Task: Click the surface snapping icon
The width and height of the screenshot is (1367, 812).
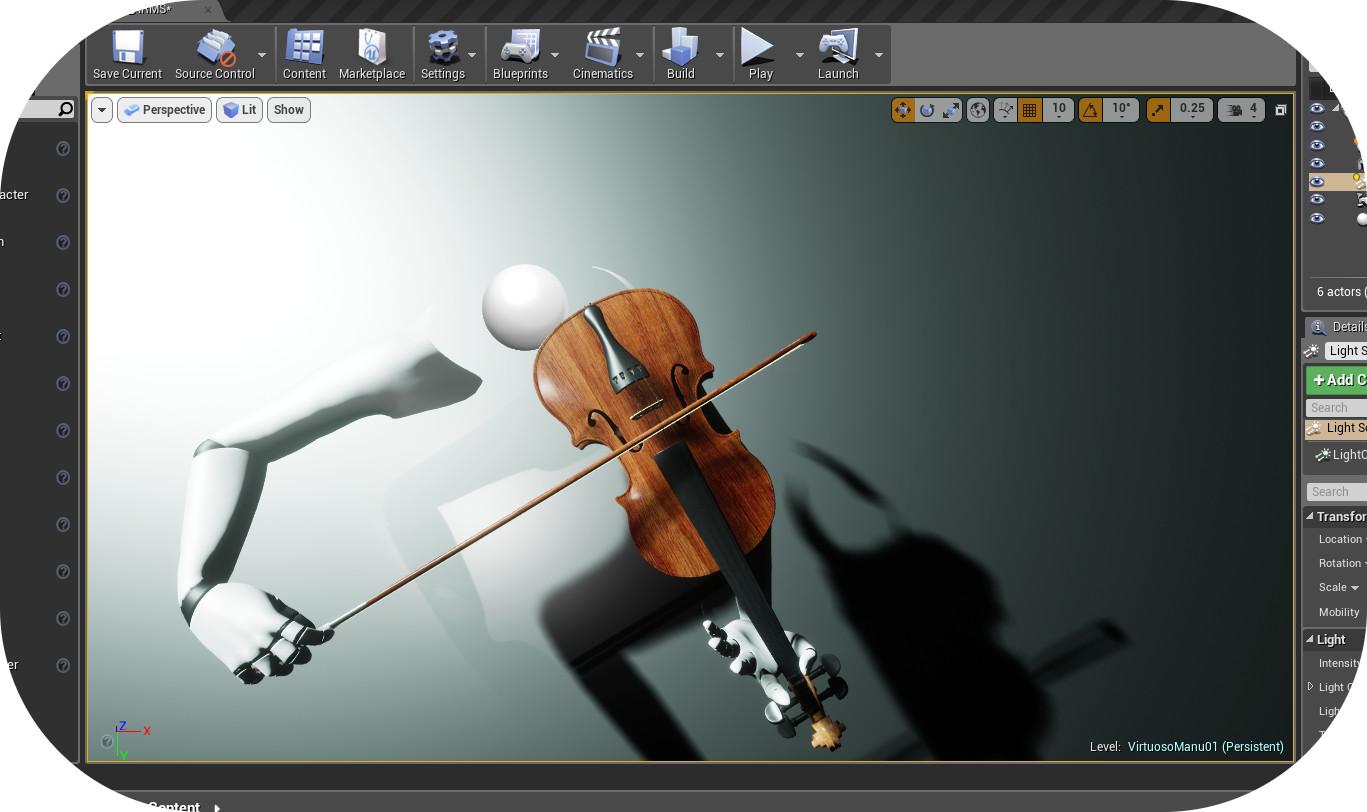Action: (x=1005, y=110)
